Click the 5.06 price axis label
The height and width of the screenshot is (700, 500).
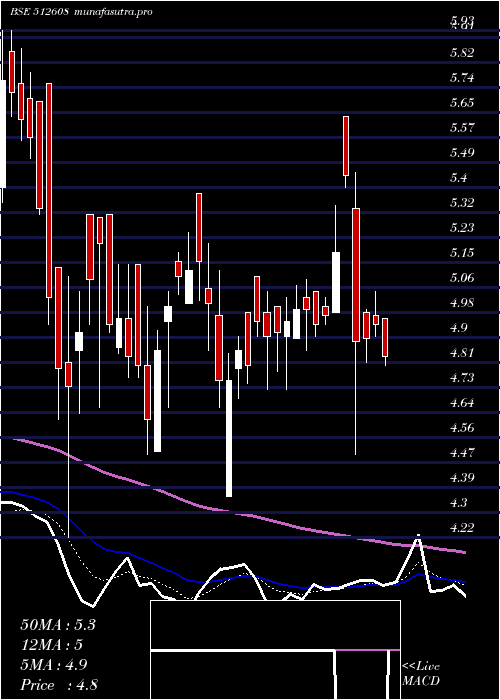pos(462,278)
